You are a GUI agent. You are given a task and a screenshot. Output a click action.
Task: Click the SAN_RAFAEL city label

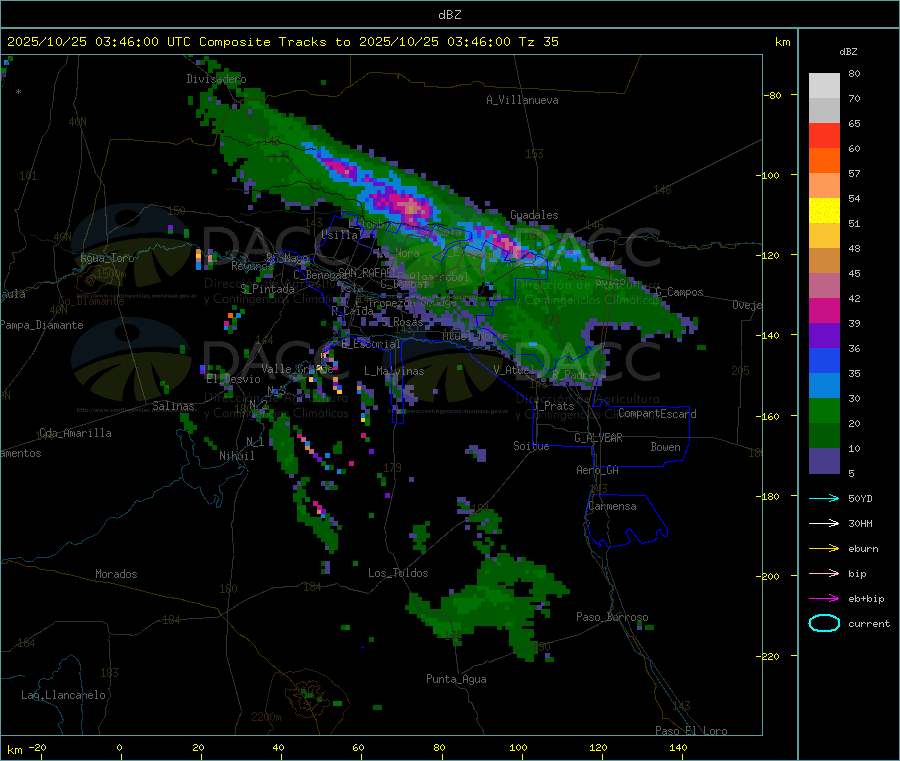(x=367, y=272)
